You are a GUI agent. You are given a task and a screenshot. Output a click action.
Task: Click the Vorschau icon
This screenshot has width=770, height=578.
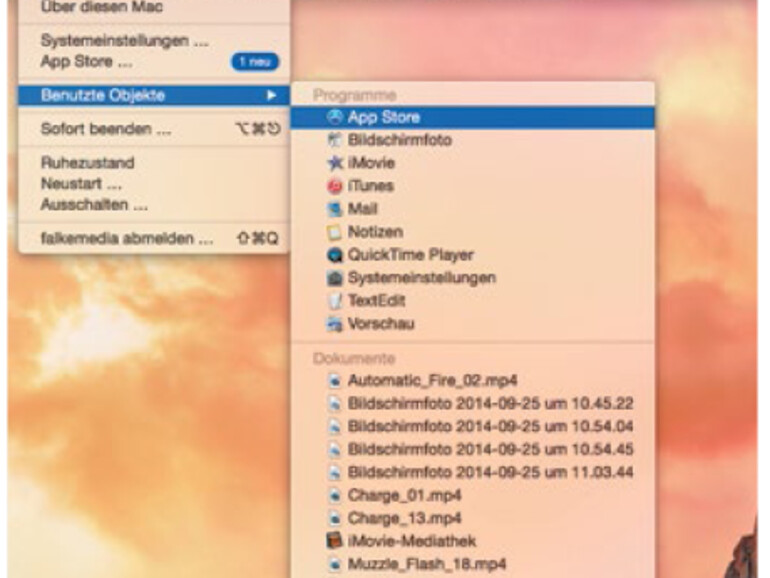[334, 324]
